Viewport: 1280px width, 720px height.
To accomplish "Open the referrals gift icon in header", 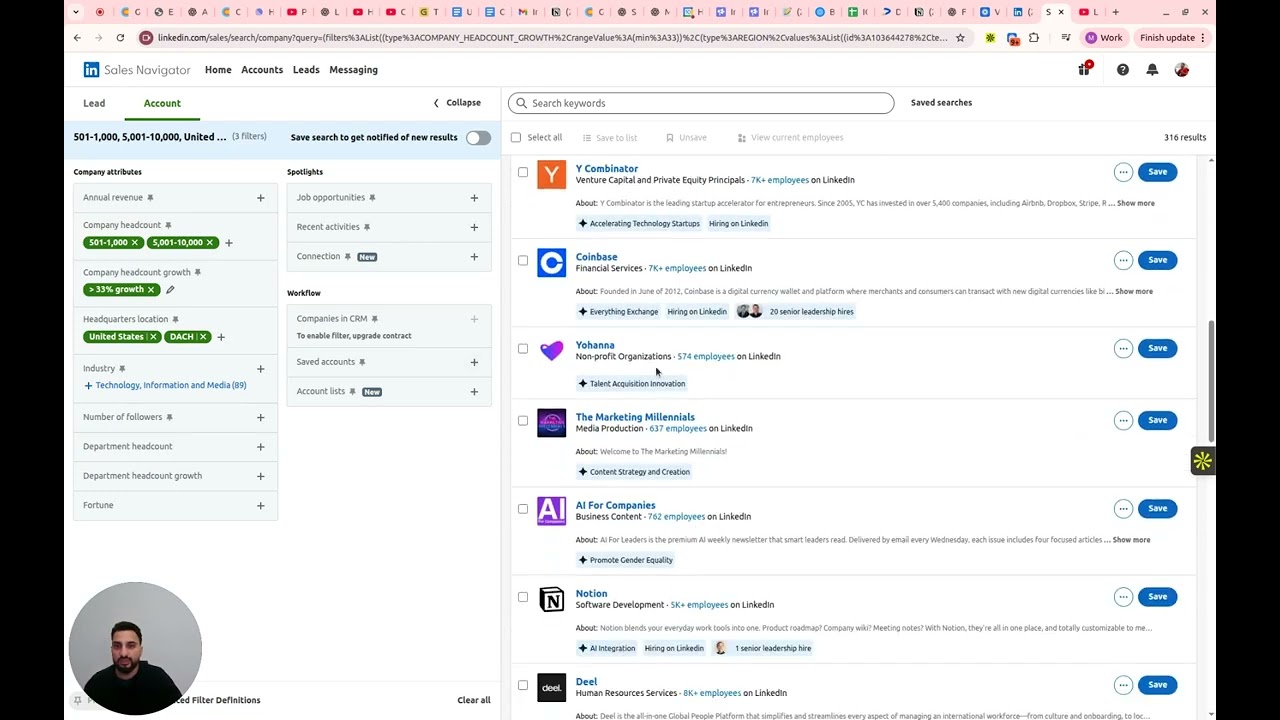I will click(1085, 69).
